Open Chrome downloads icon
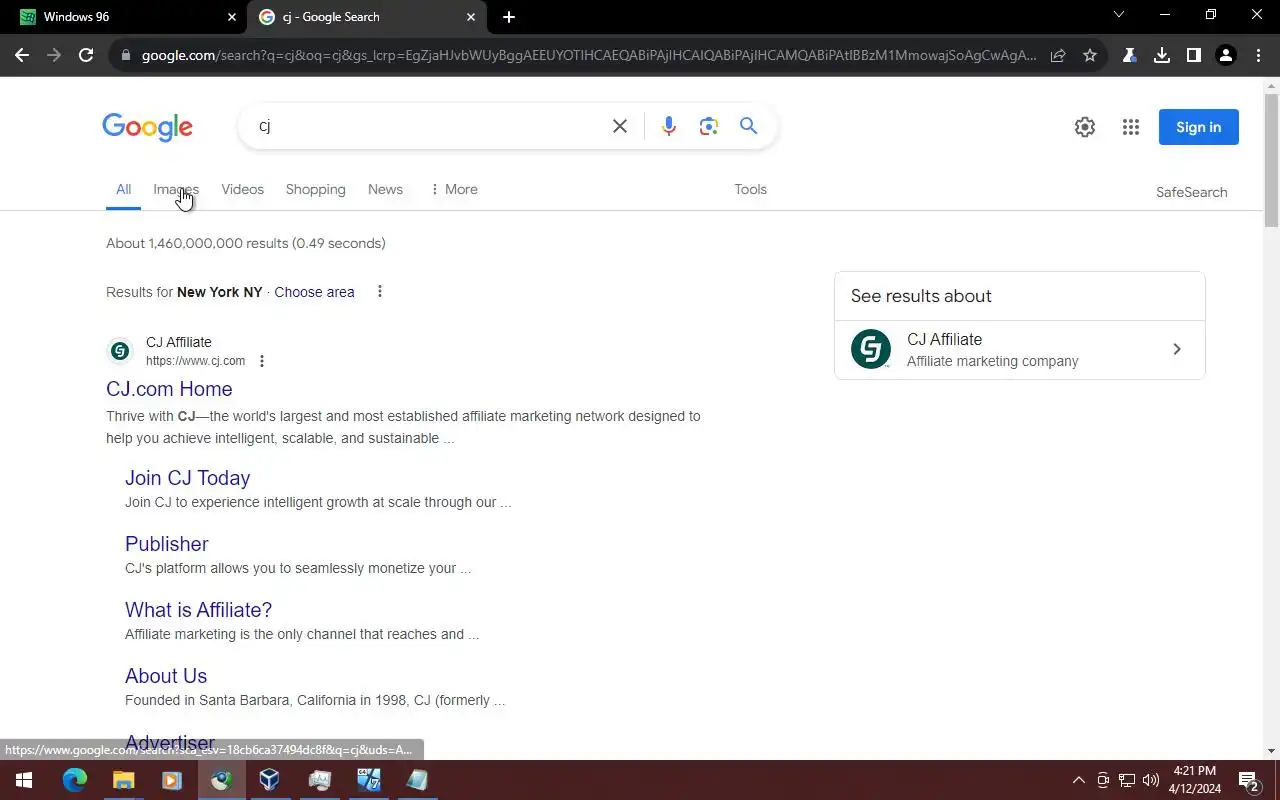This screenshot has width=1280, height=800. [1162, 55]
